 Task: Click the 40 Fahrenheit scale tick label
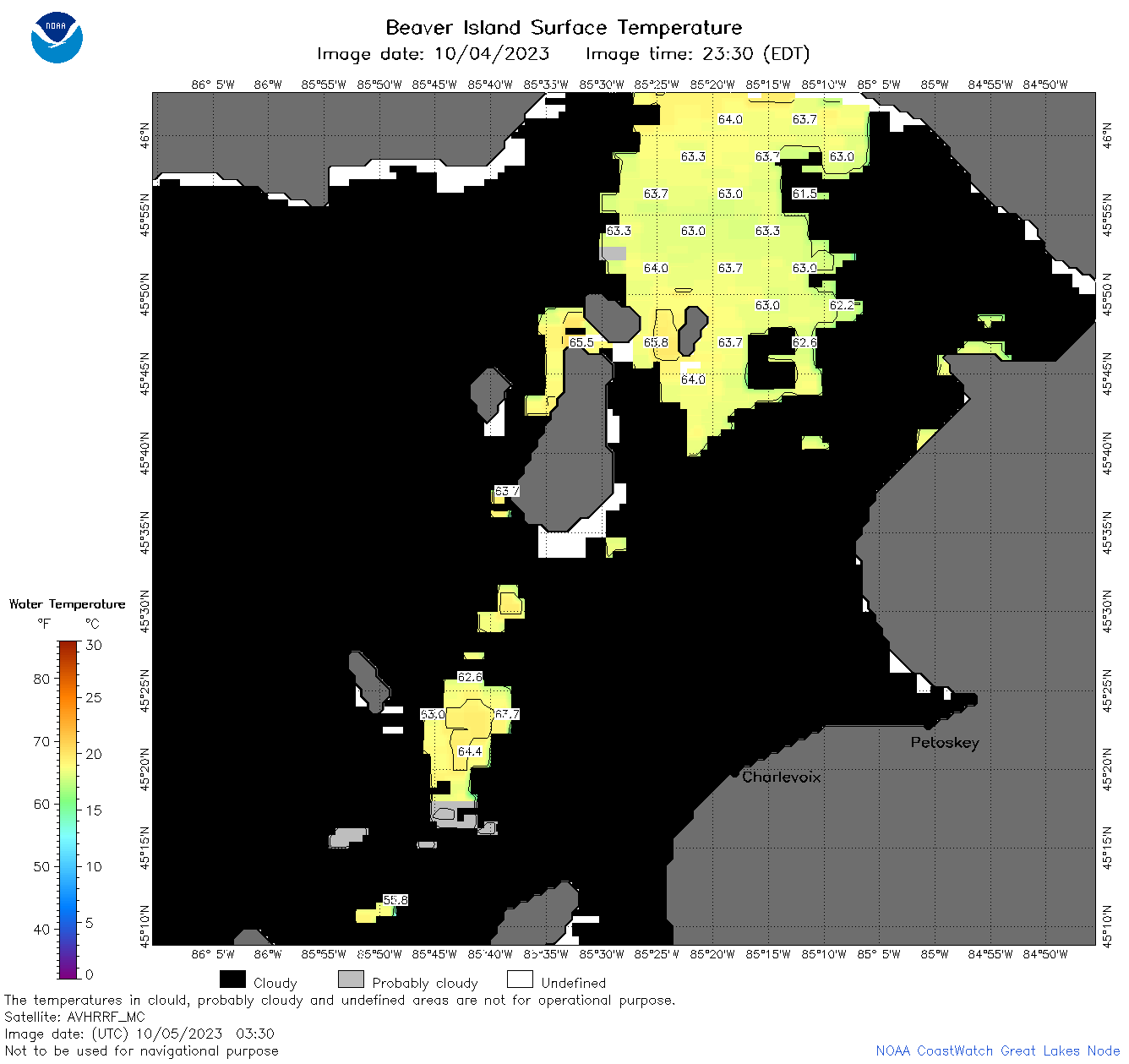coord(41,929)
